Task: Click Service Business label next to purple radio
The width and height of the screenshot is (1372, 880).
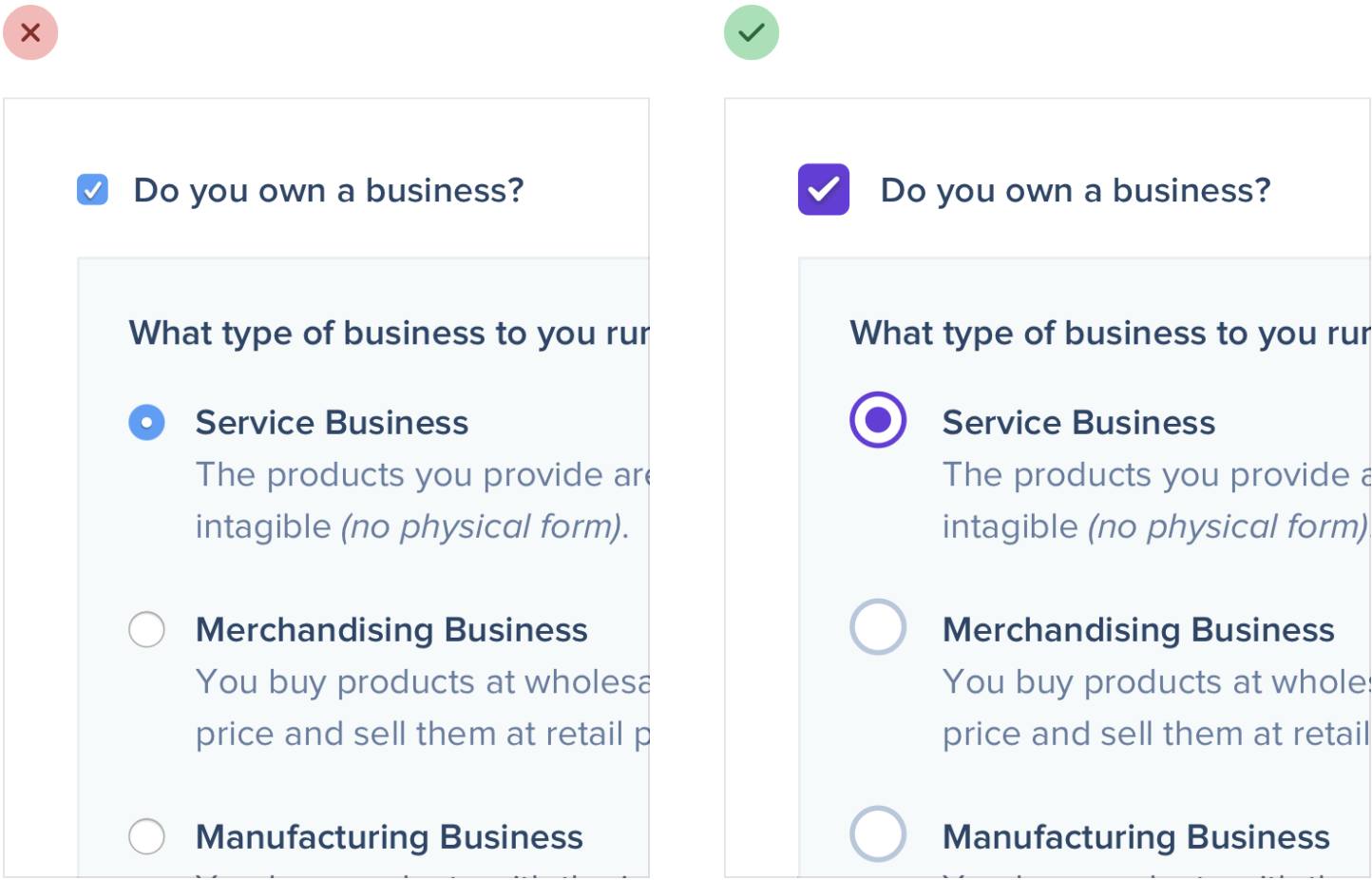Action: pyautogui.click(x=1078, y=423)
